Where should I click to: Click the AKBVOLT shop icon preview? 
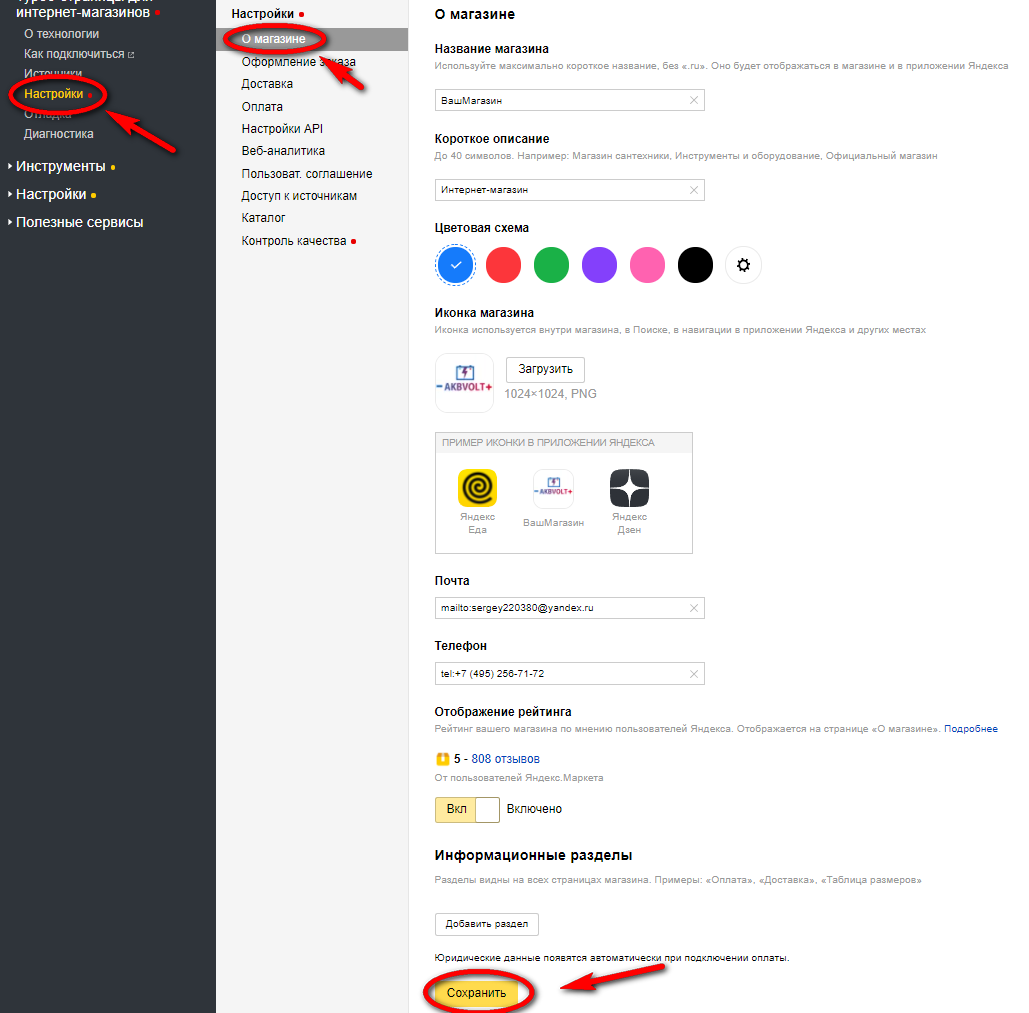[464, 382]
